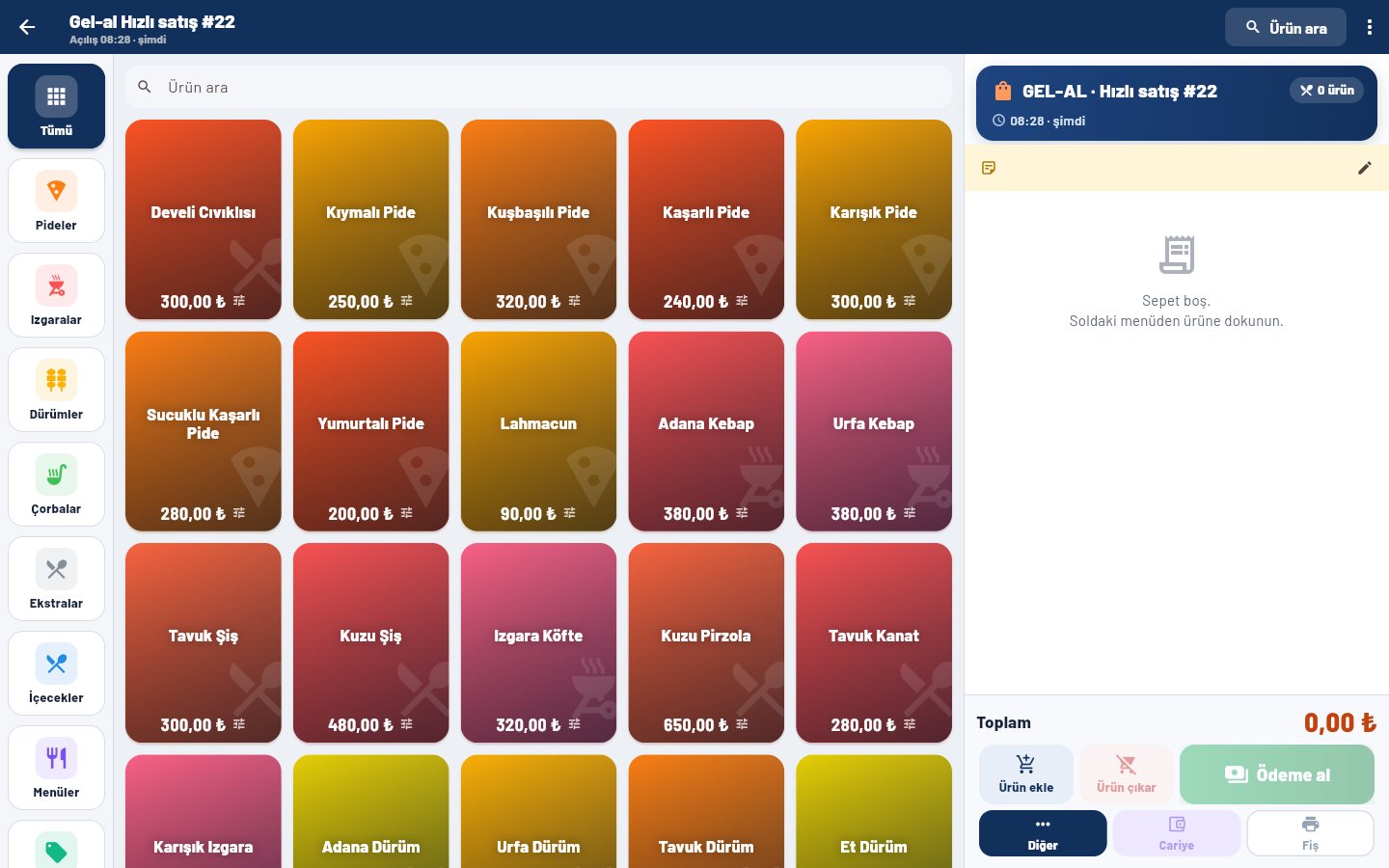1389x868 pixels.
Task: Add Kuşbaşılı Pide to the cart
Action: pos(538,219)
